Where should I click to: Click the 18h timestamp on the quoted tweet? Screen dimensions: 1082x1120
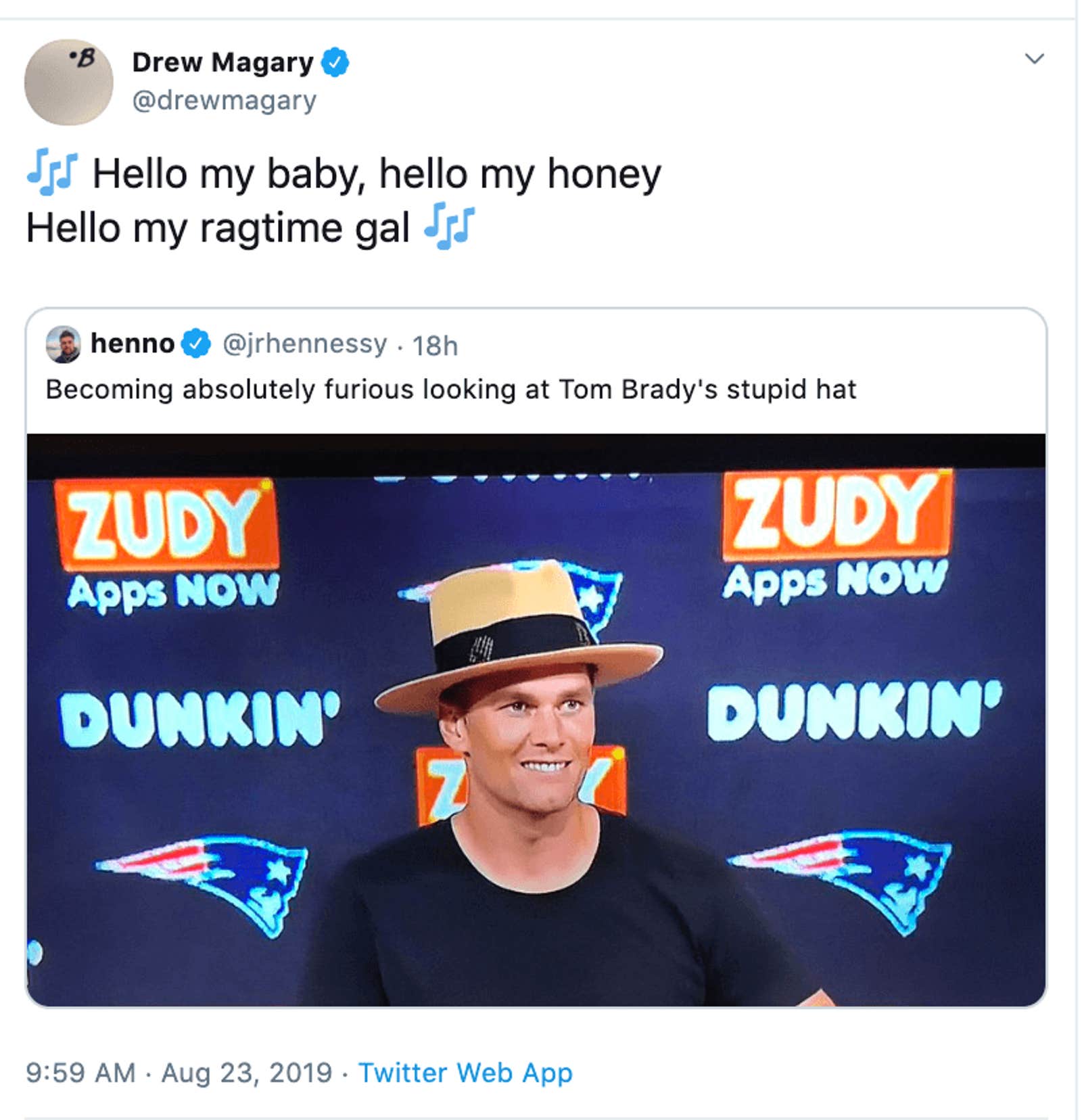point(434,344)
